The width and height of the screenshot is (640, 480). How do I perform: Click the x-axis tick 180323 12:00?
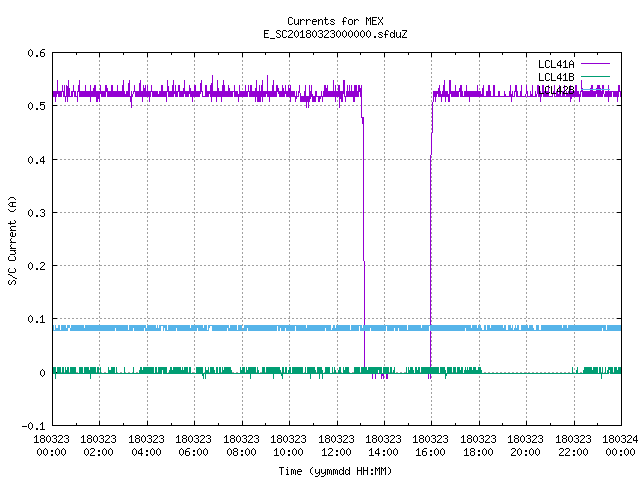(x=336, y=446)
